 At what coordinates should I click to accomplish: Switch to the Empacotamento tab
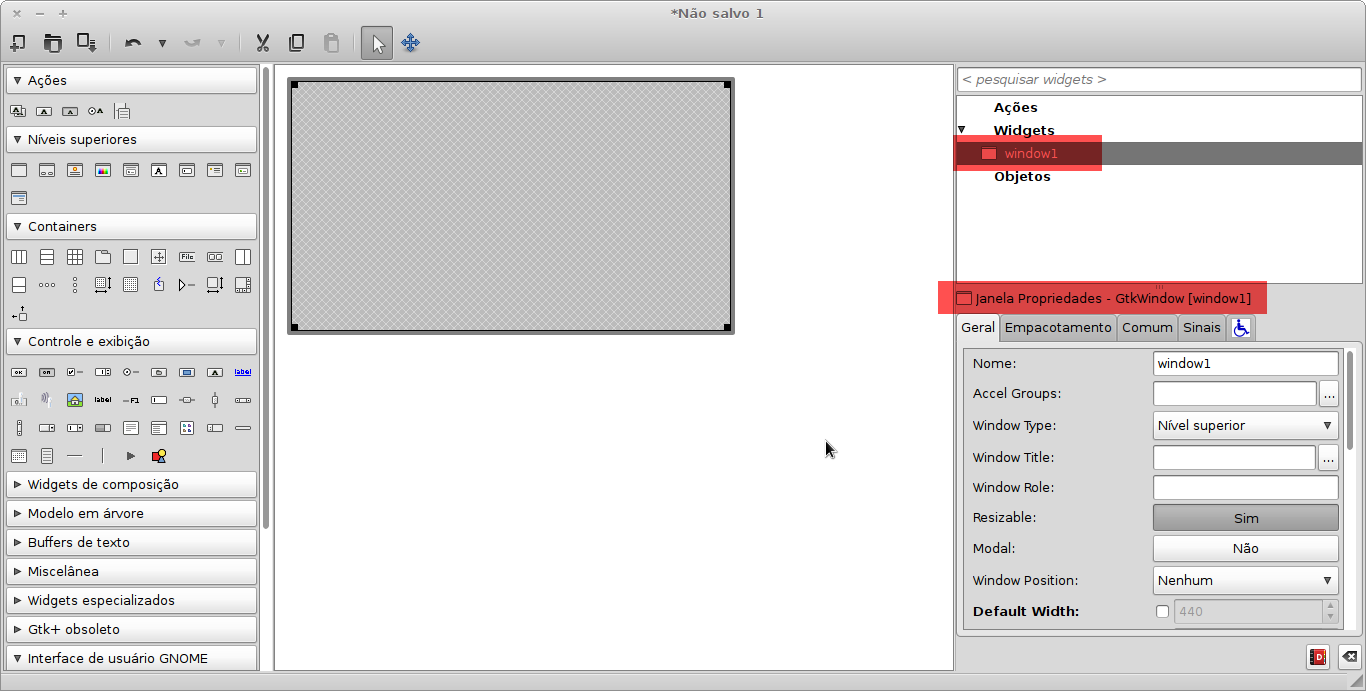click(1057, 327)
